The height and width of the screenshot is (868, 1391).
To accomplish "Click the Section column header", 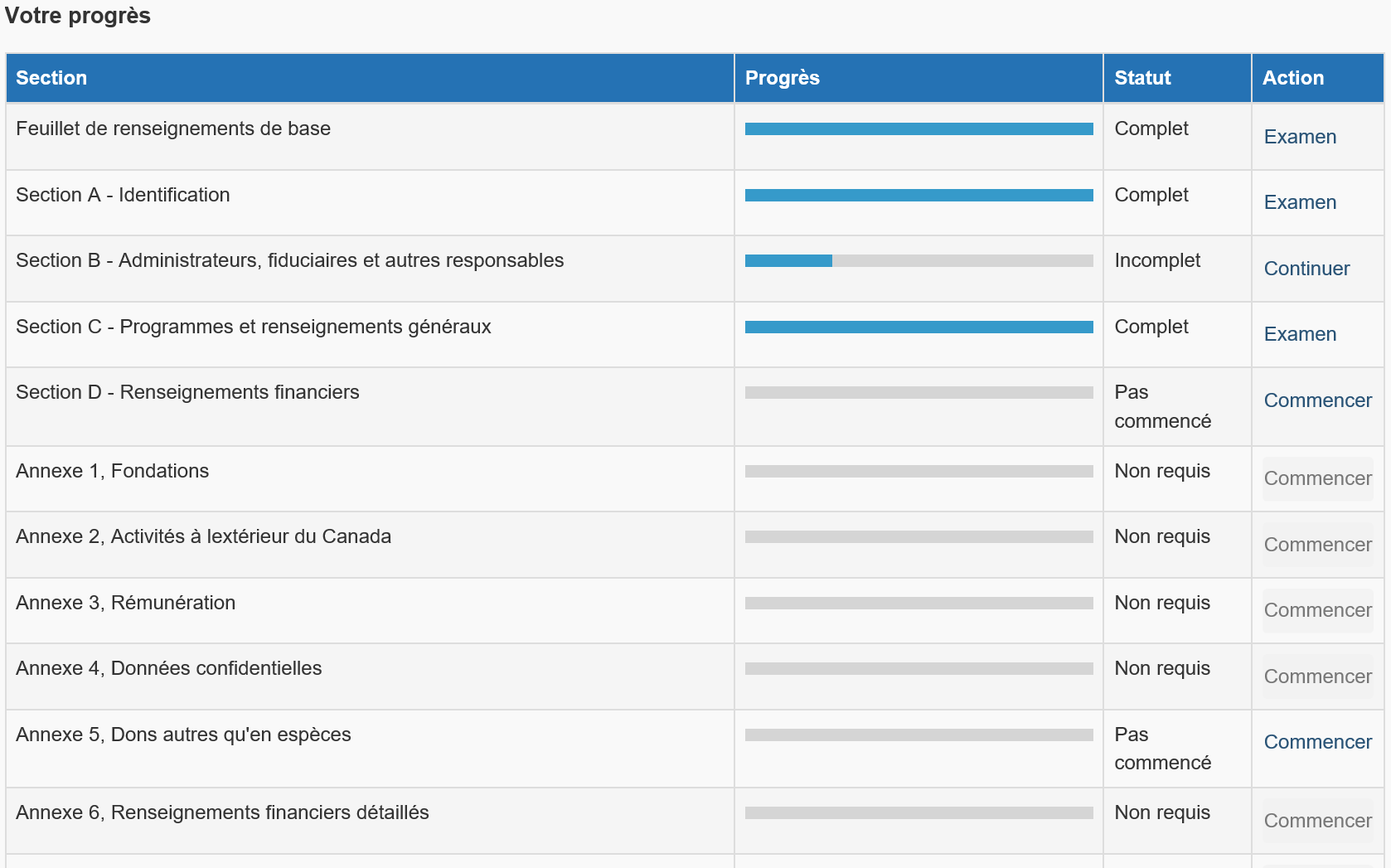I will (x=51, y=78).
